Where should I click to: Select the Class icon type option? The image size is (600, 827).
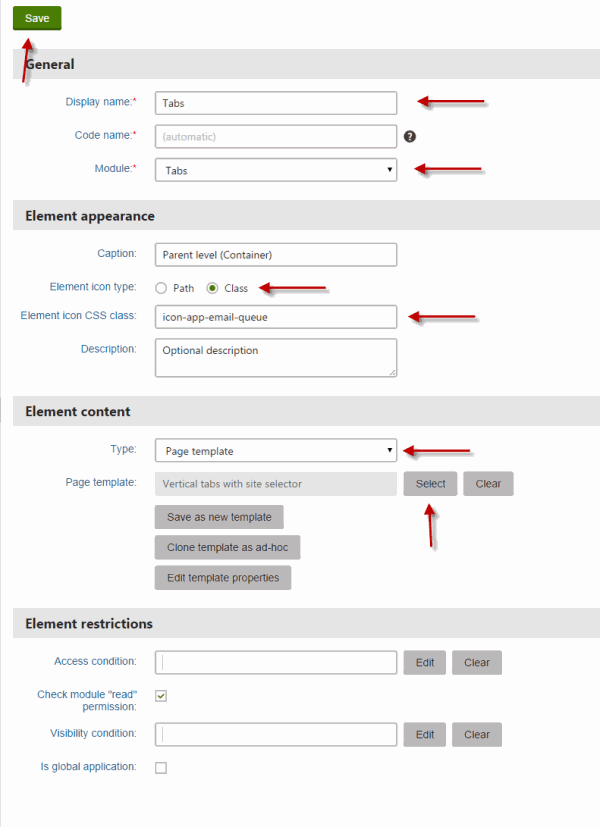[x=212, y=288]
